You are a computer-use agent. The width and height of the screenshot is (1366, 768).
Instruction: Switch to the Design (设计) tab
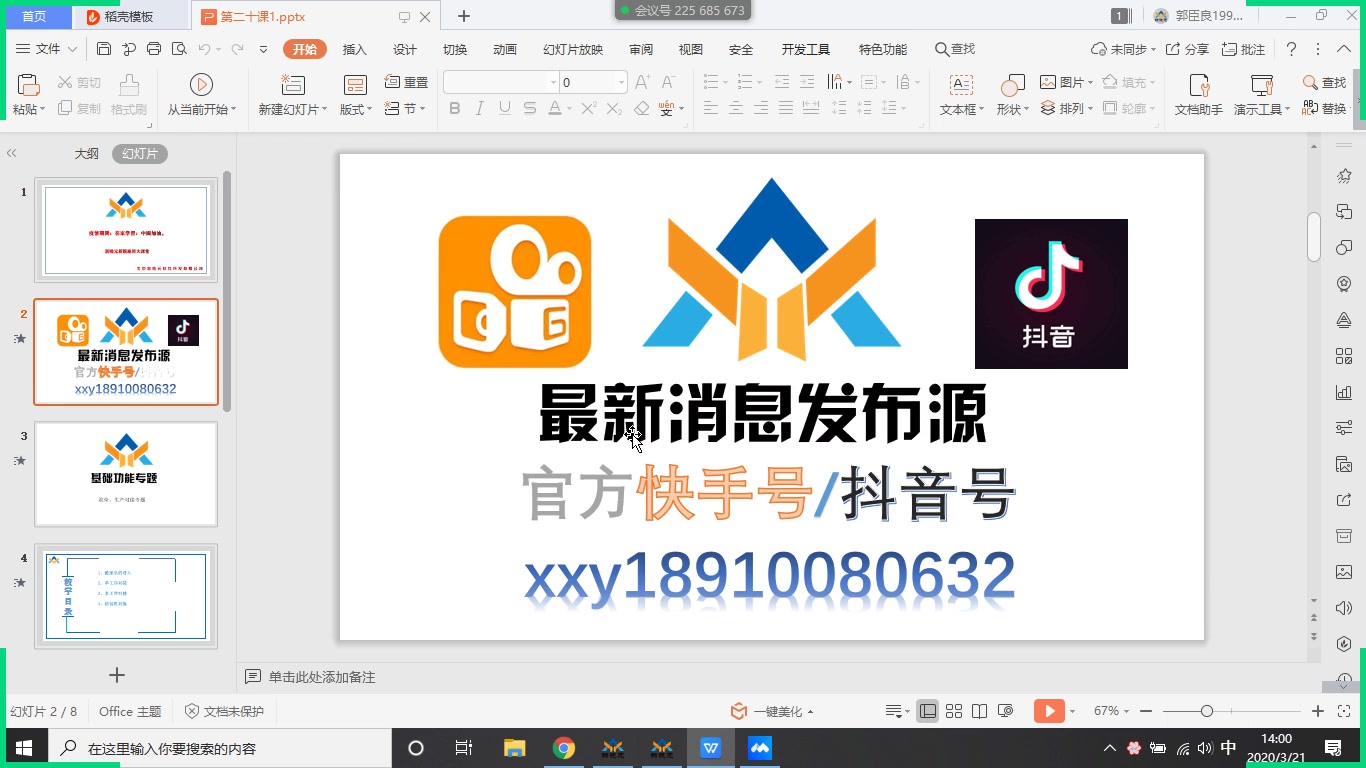click(x=405, y=49)
